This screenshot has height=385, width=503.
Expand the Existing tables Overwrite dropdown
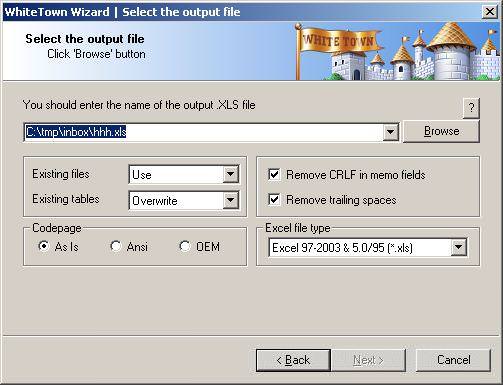230,200
